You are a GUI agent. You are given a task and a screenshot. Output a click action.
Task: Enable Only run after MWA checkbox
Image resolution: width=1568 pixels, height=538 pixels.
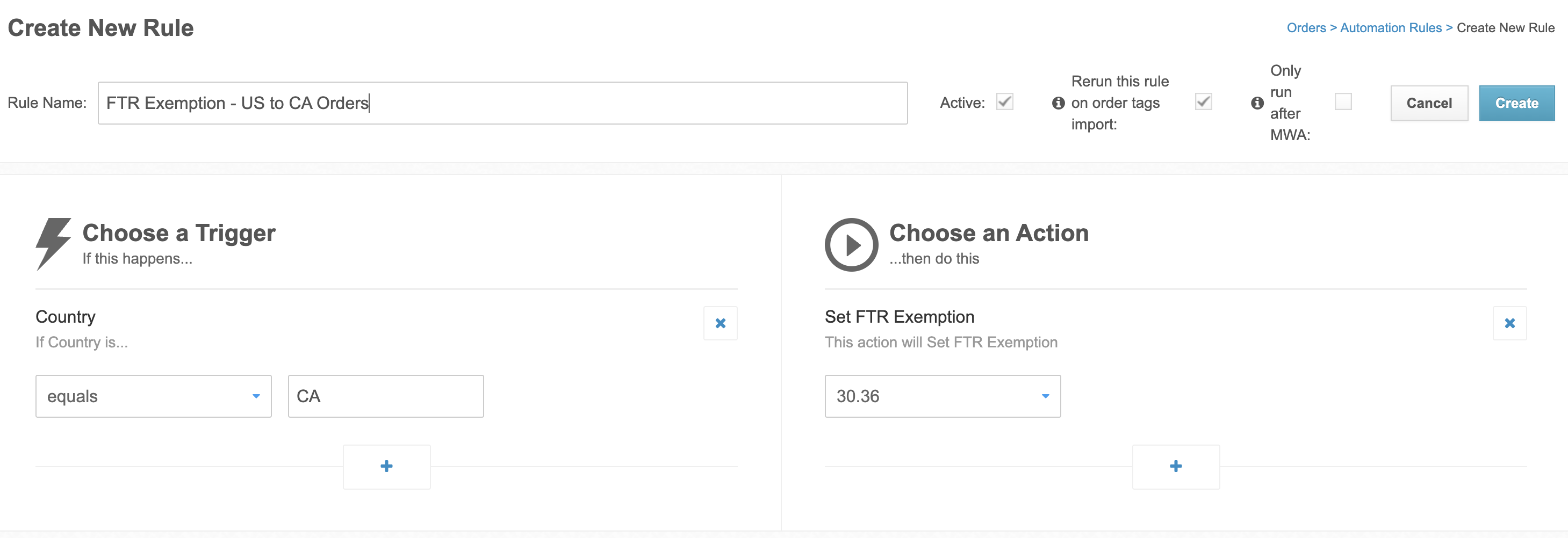tap(1343, 101)
